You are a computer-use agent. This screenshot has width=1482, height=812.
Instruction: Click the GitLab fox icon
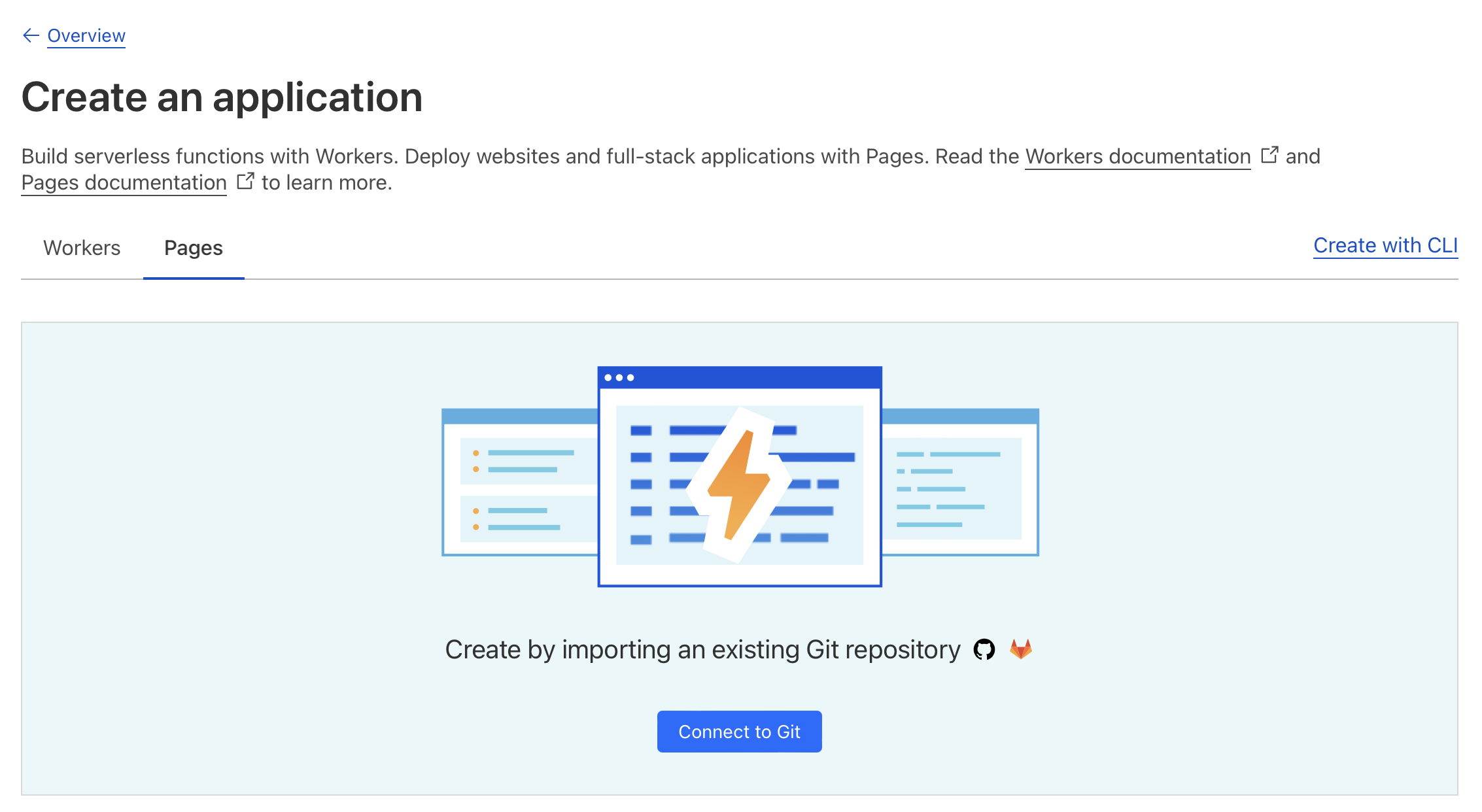(x=1020, y=649)
